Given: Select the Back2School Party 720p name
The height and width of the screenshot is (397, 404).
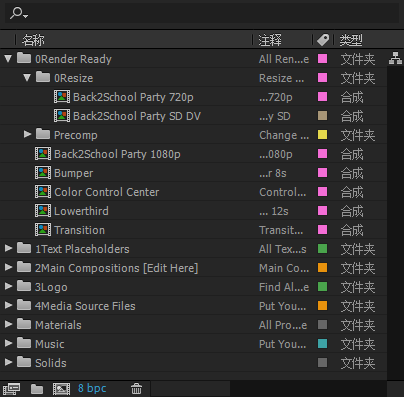Looking at the screenshot, I should point(133,97).
